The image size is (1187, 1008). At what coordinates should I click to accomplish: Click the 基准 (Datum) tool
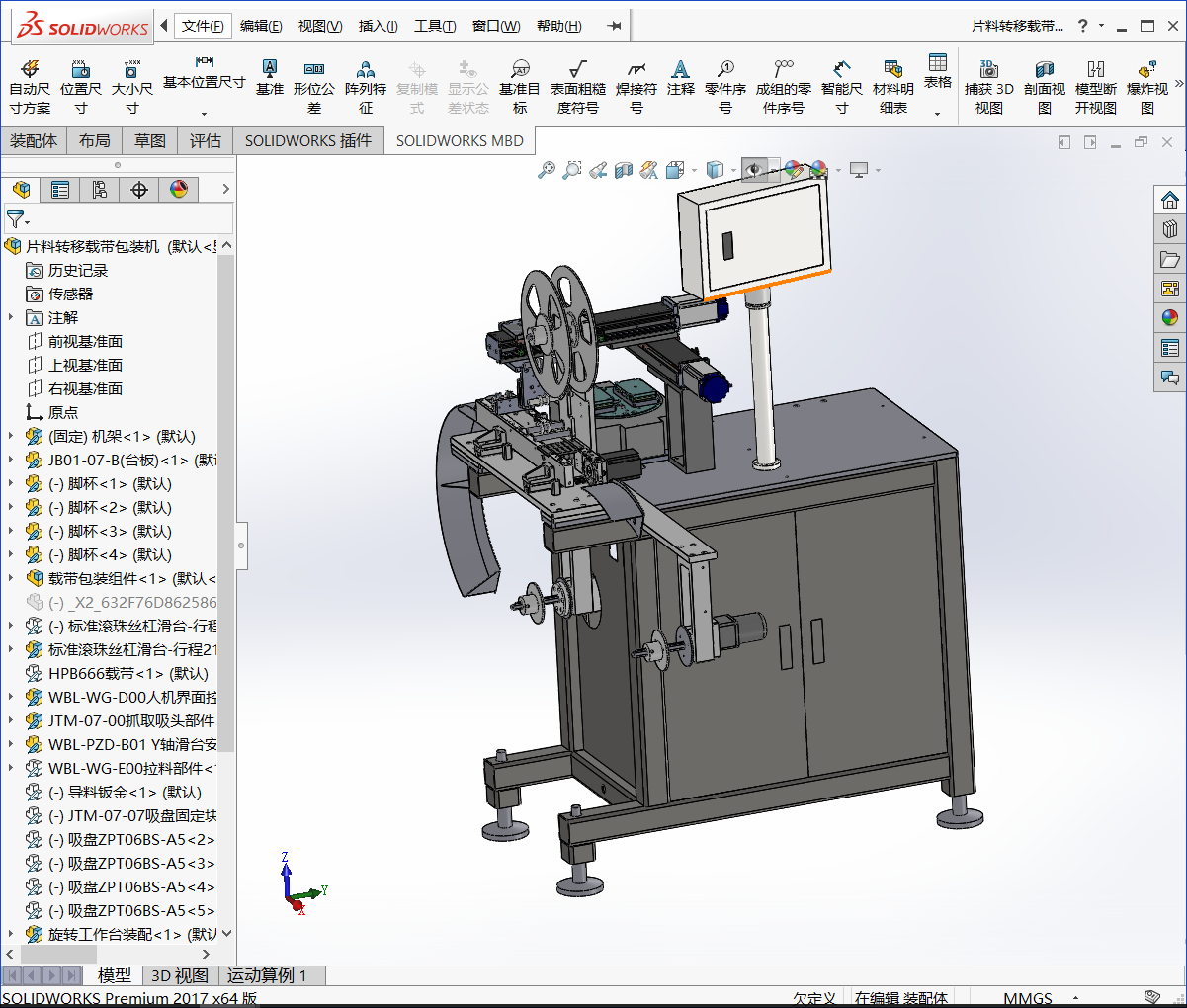click(269, 77)
